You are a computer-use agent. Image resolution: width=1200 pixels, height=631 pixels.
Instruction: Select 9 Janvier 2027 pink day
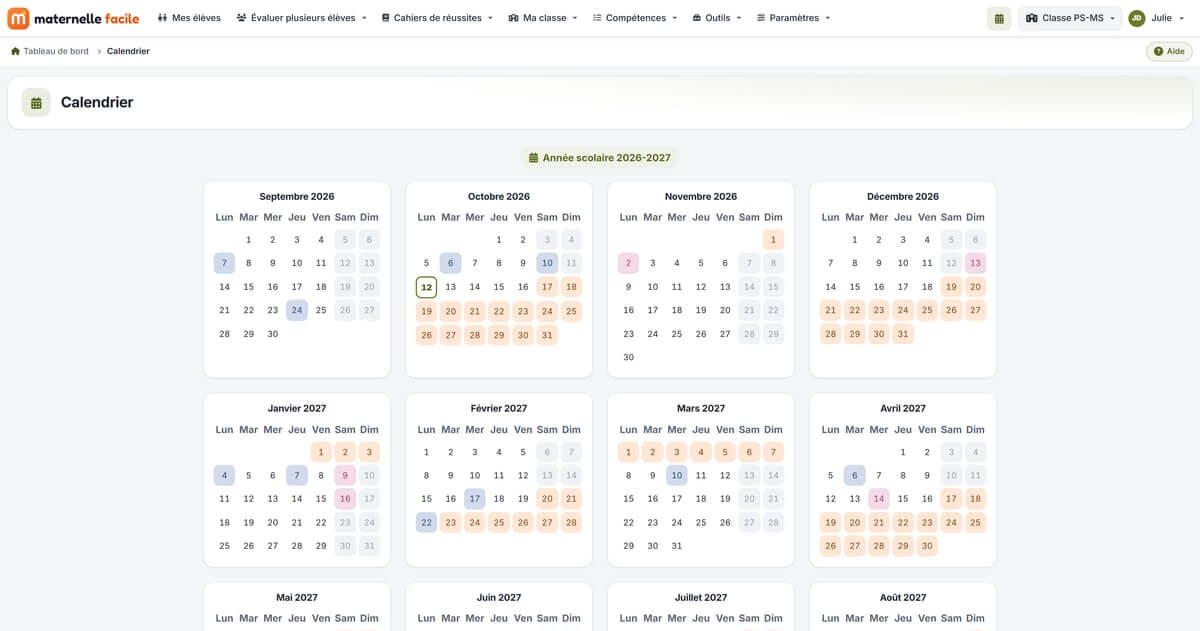click(x=345, y=475)
